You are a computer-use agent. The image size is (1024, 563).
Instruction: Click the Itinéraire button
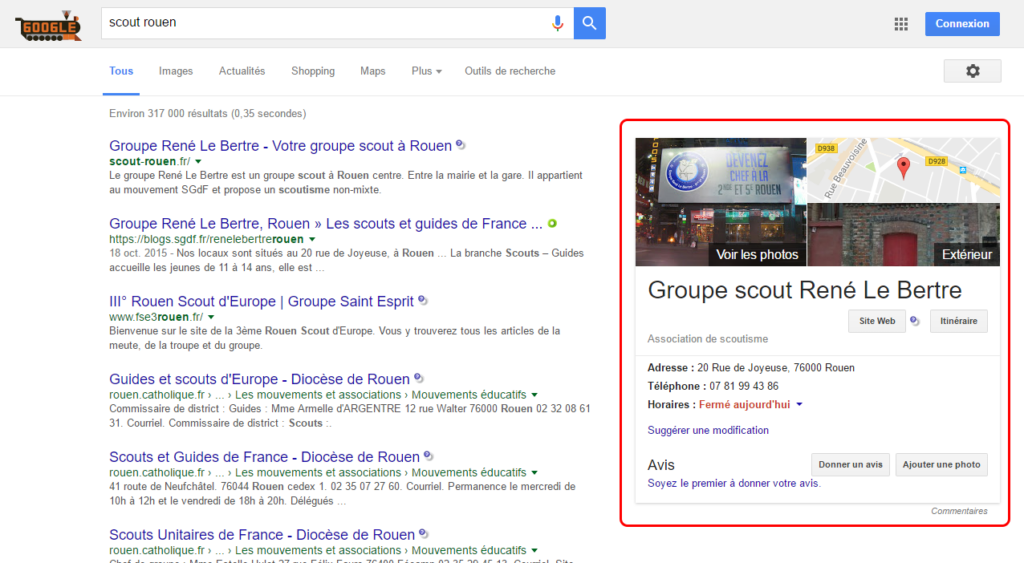point(958,321)
